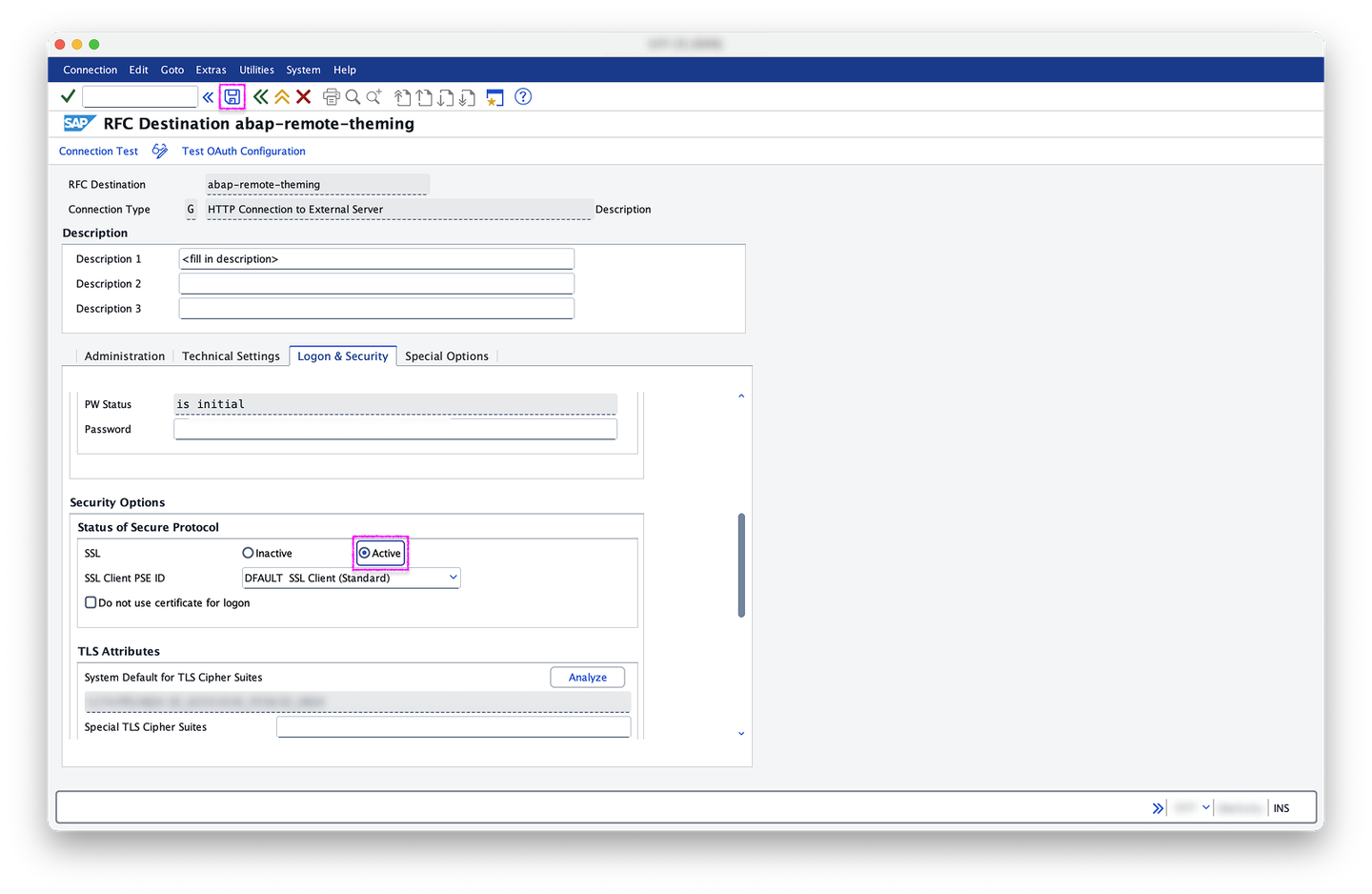Open the Utilities menu
This screenshot has width=1372, height=894.
(256, 70)
